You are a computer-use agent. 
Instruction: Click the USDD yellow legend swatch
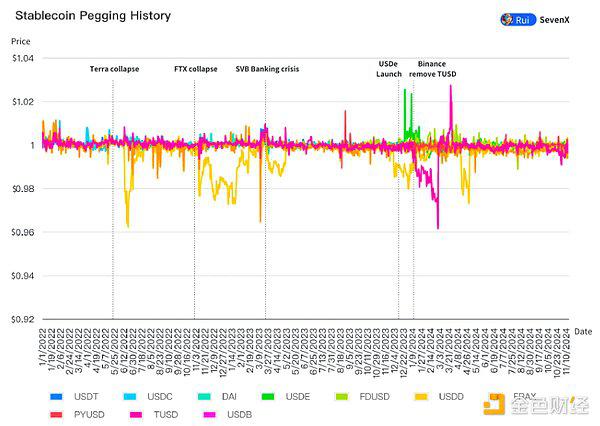pyautogui.click(x=421, y=397)
